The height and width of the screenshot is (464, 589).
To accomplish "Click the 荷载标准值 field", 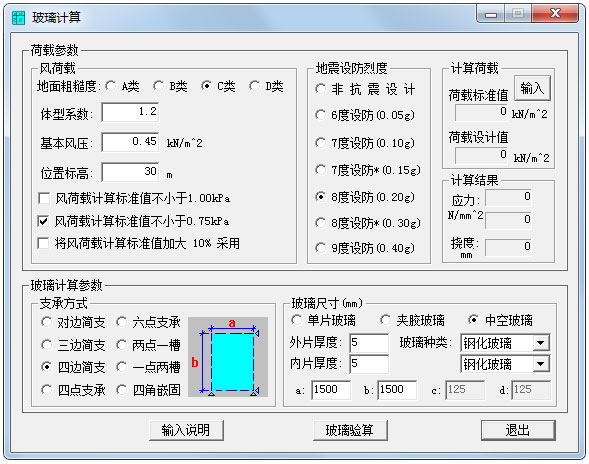I will coord(481,112).
